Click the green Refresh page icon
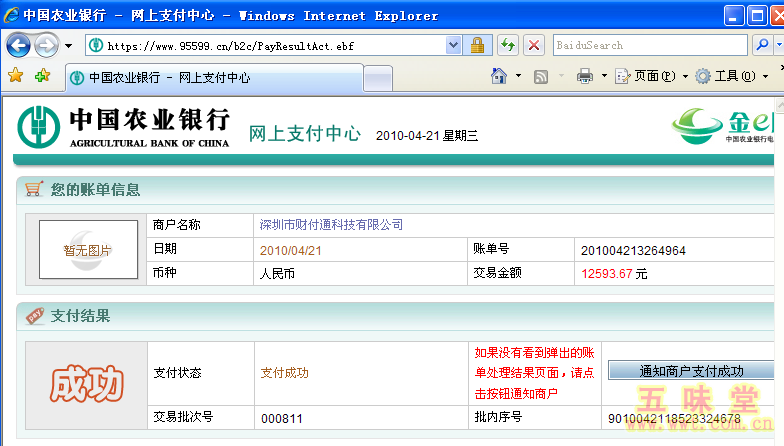784x446 pixels. point(507,45)
